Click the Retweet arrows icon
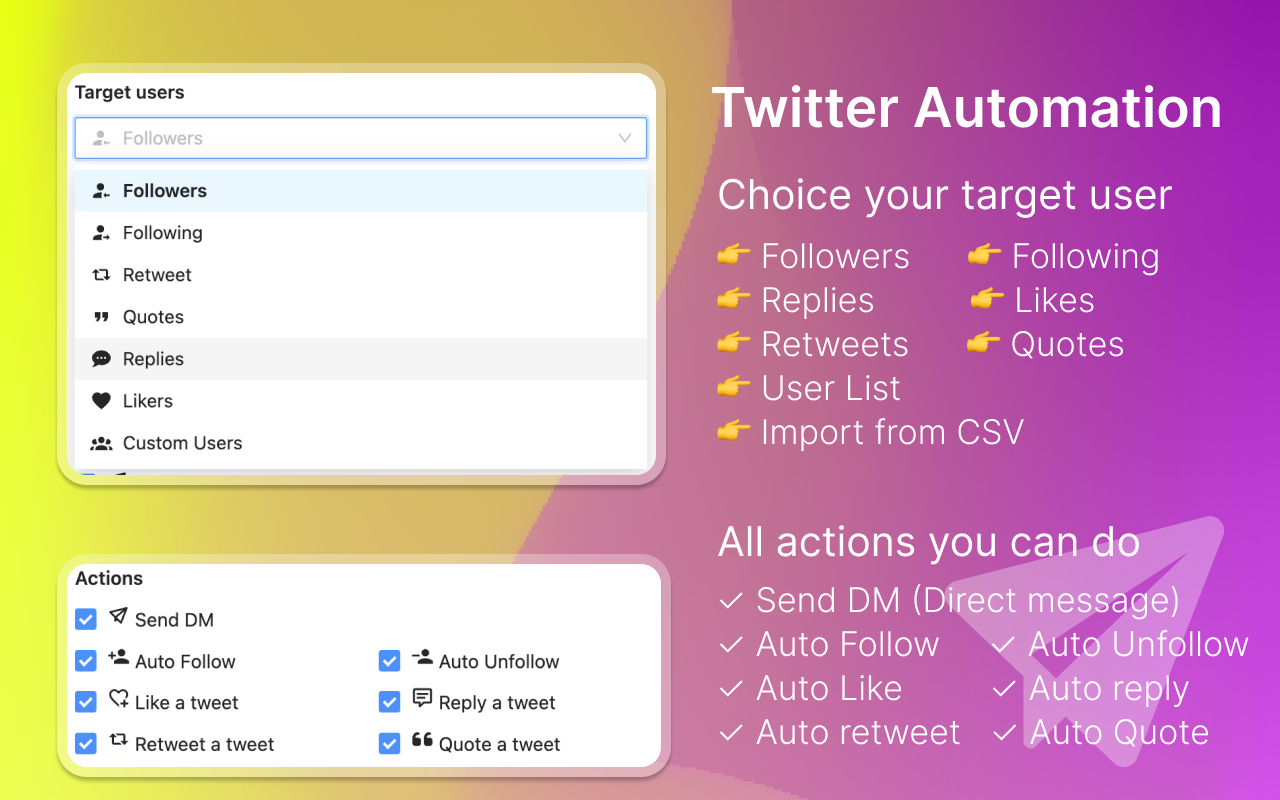 pos(100,274)
